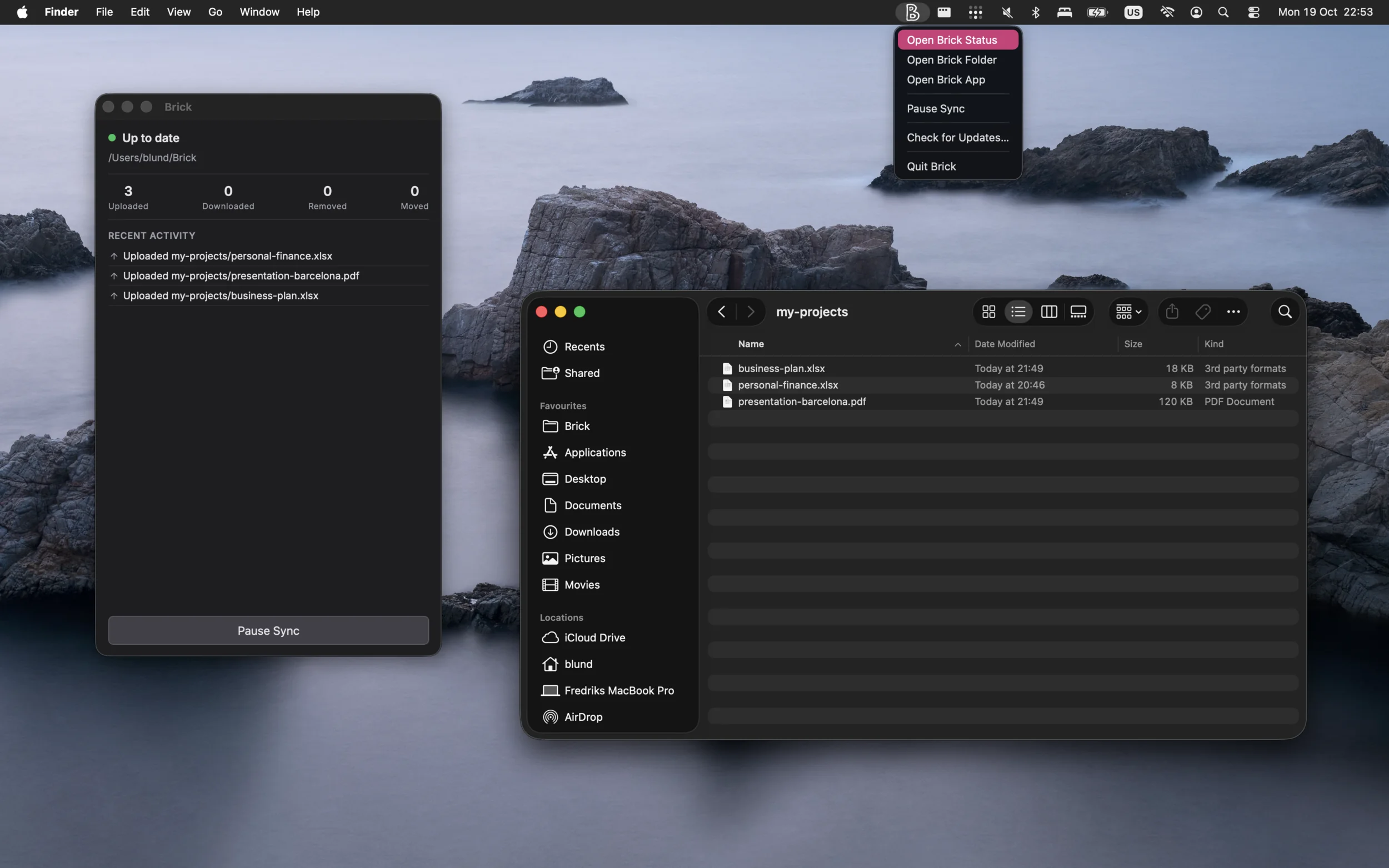
Task: Select Check for Updates… menu entry
Action: click(x=957, y=137)
